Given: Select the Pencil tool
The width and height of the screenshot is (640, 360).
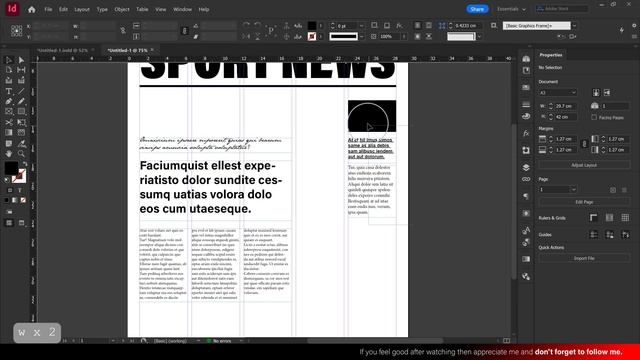Looking at the screenshot, I should point(21,101).
